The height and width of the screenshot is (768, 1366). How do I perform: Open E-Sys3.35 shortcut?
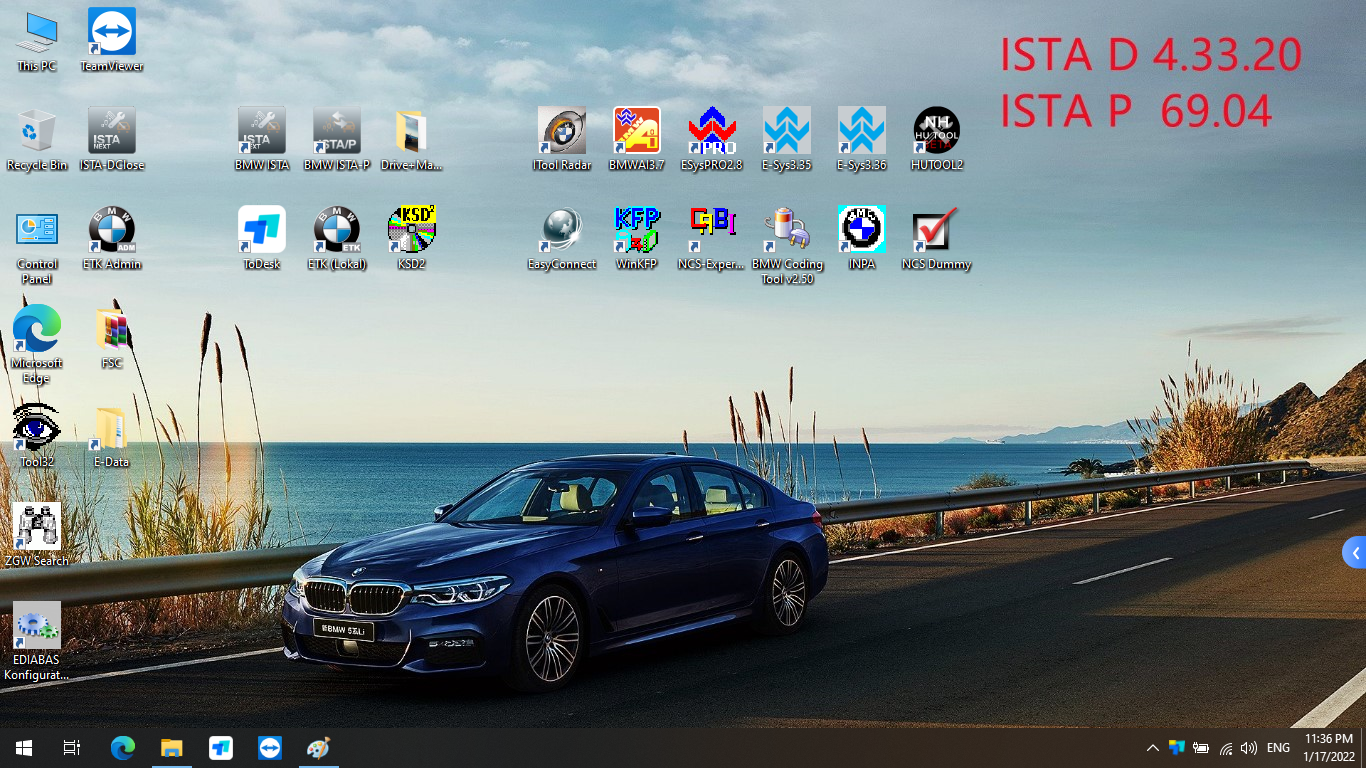pos(787,139)
